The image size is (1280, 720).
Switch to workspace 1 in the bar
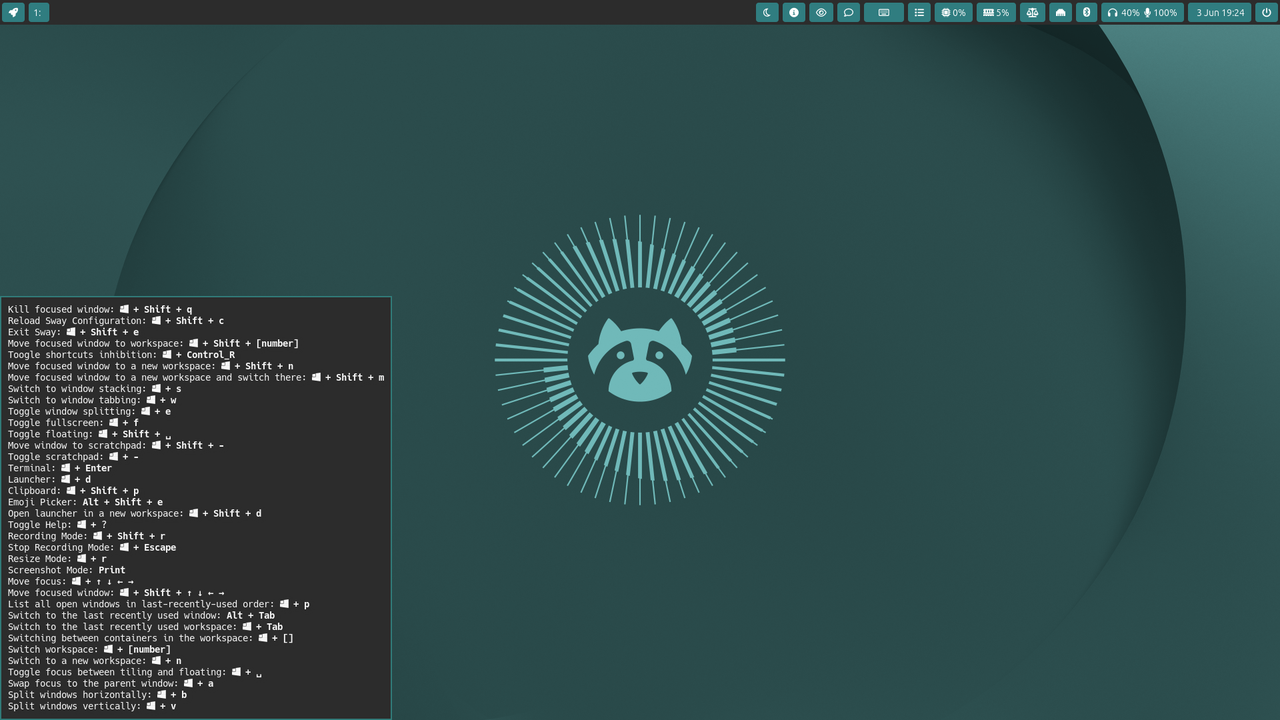[38, 13]
